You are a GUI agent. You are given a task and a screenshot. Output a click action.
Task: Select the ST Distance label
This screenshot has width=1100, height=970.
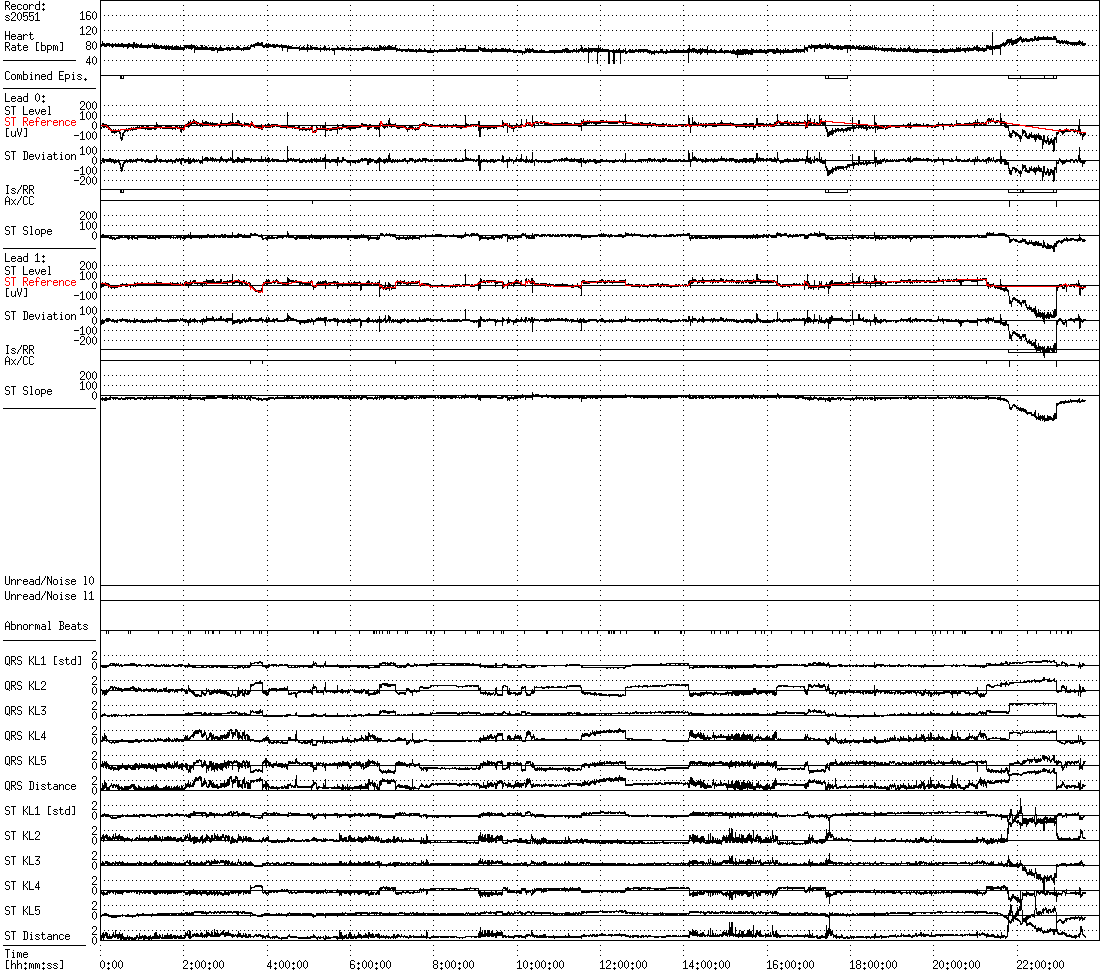37,936
